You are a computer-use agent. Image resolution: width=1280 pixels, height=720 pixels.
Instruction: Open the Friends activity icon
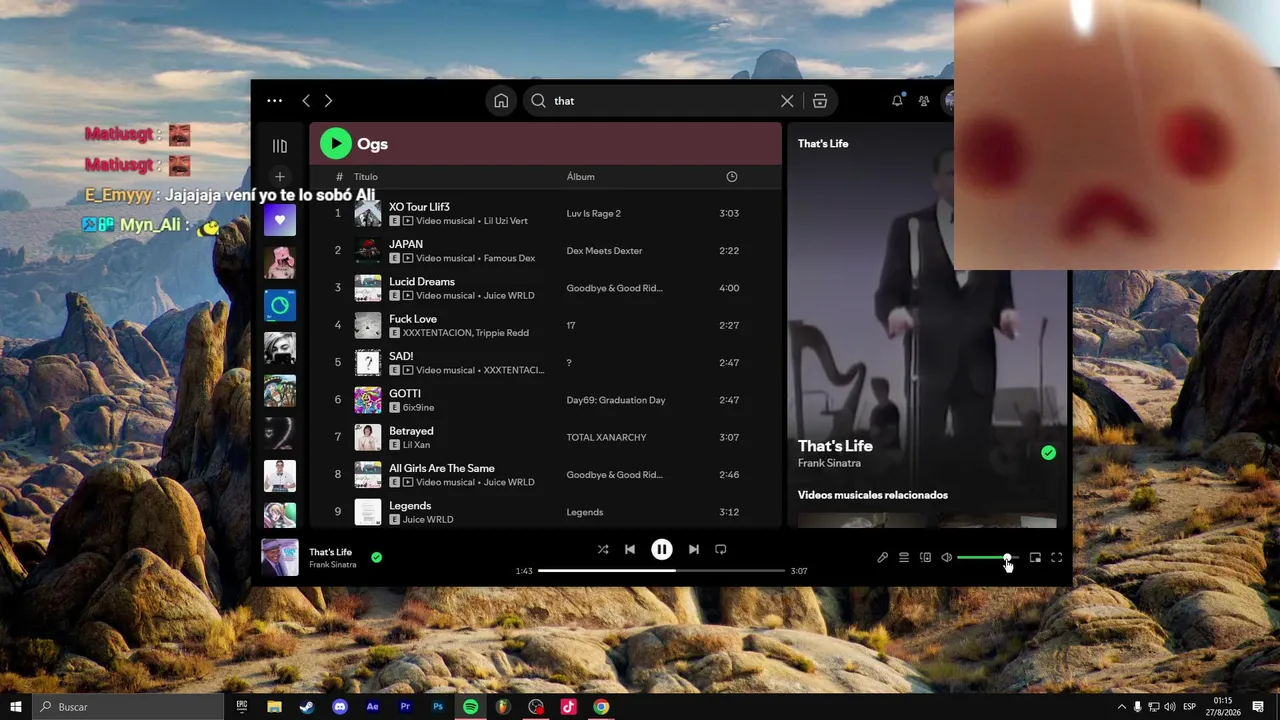[x=924, y=101]
